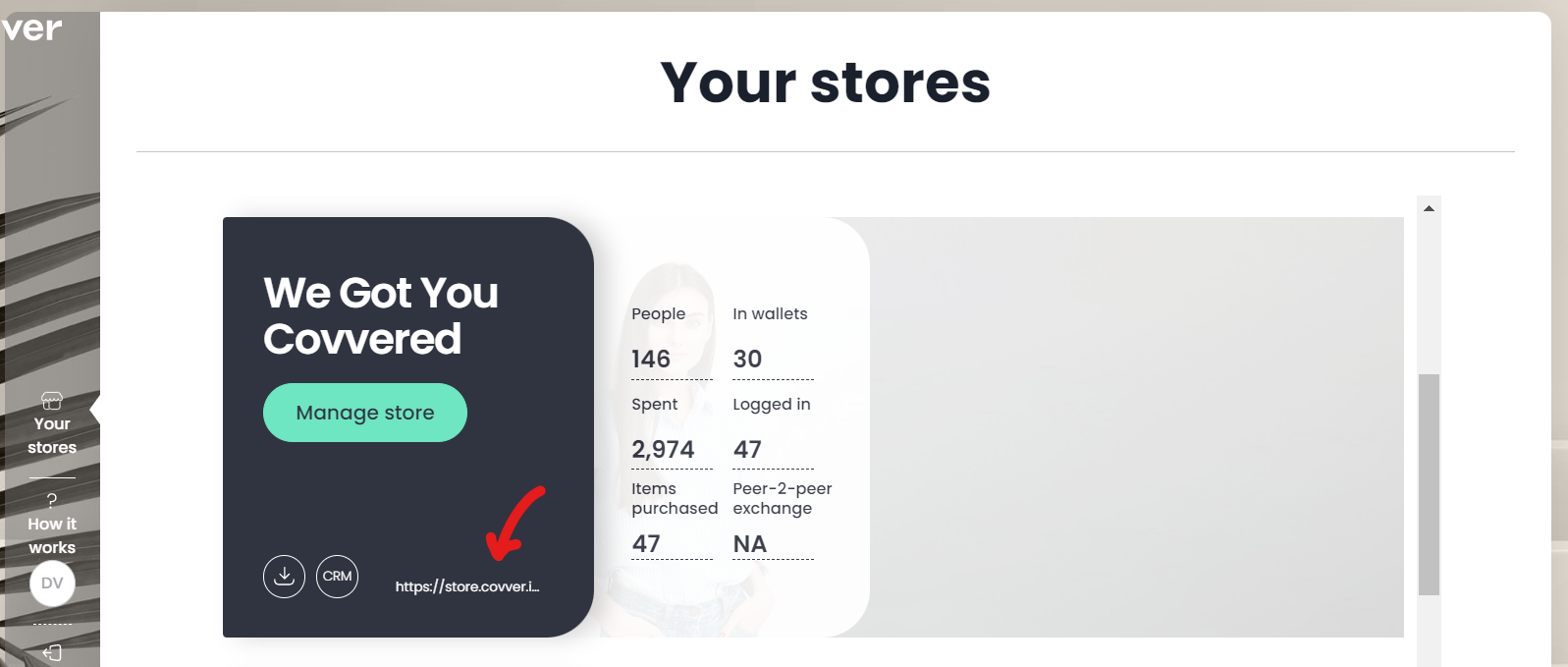Click the Your stores sidebar label
Image resolution: width=1568 pixels, height=667 pixels.
click(x=52, y=435)
